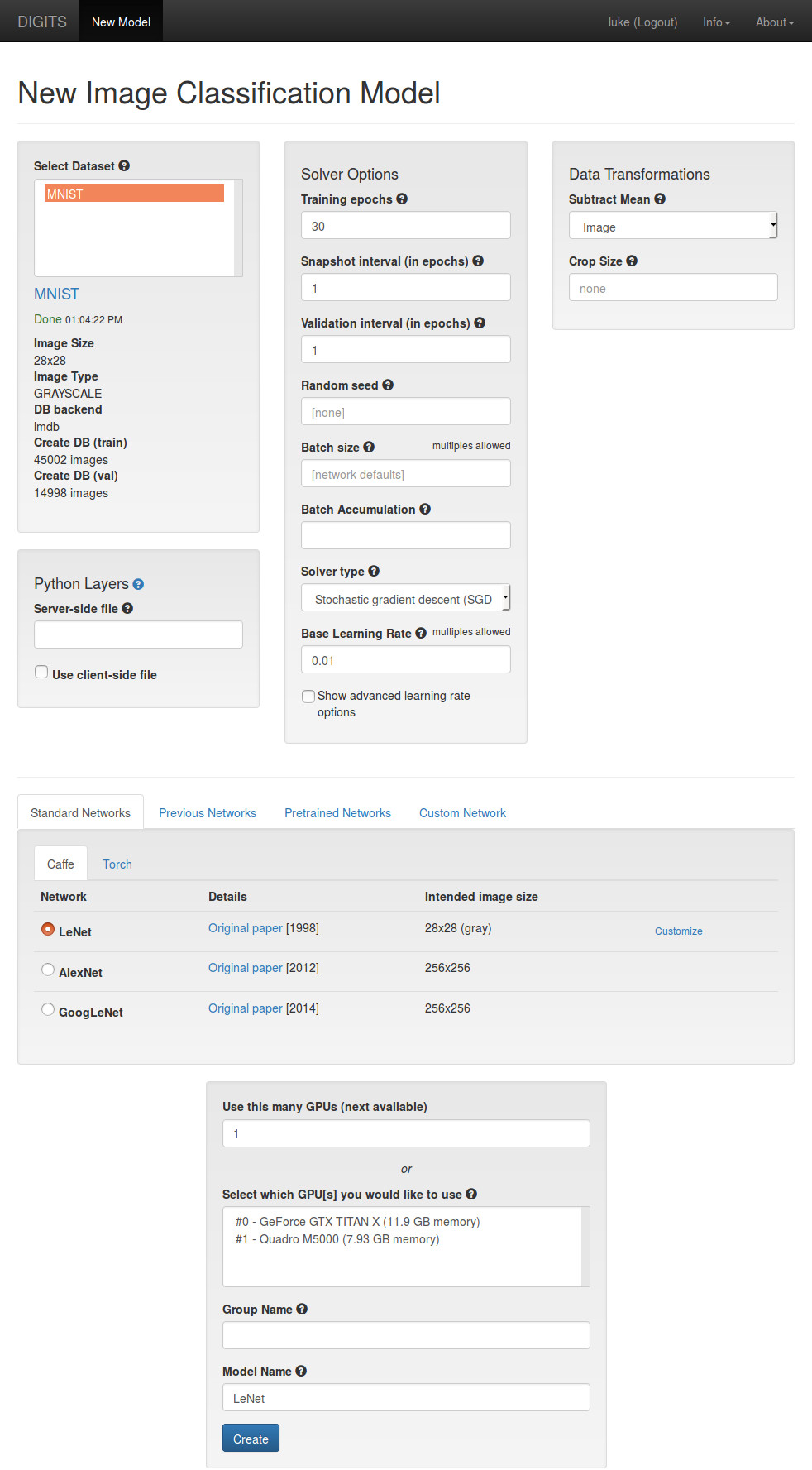Image resolution: width=812 pixels, height=1470 pixels.
Task: Select the AlexNet network radio button
Action: pos(48,970)
